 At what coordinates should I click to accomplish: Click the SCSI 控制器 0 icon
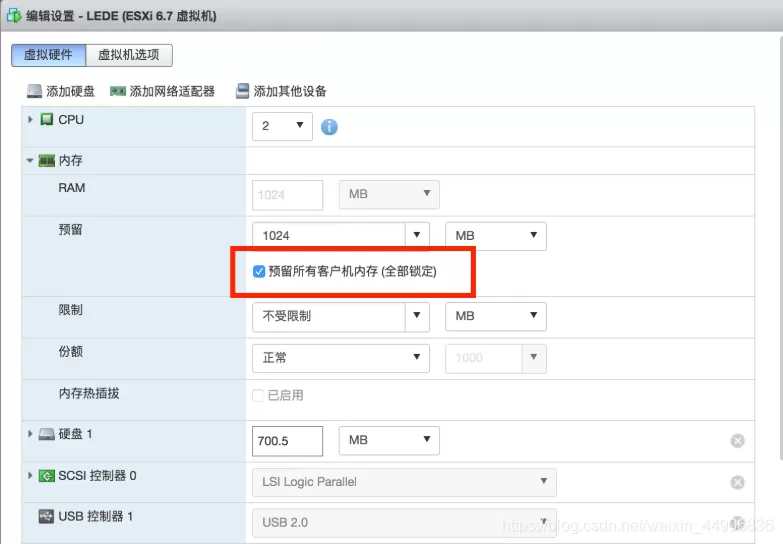tap(46, 476)
